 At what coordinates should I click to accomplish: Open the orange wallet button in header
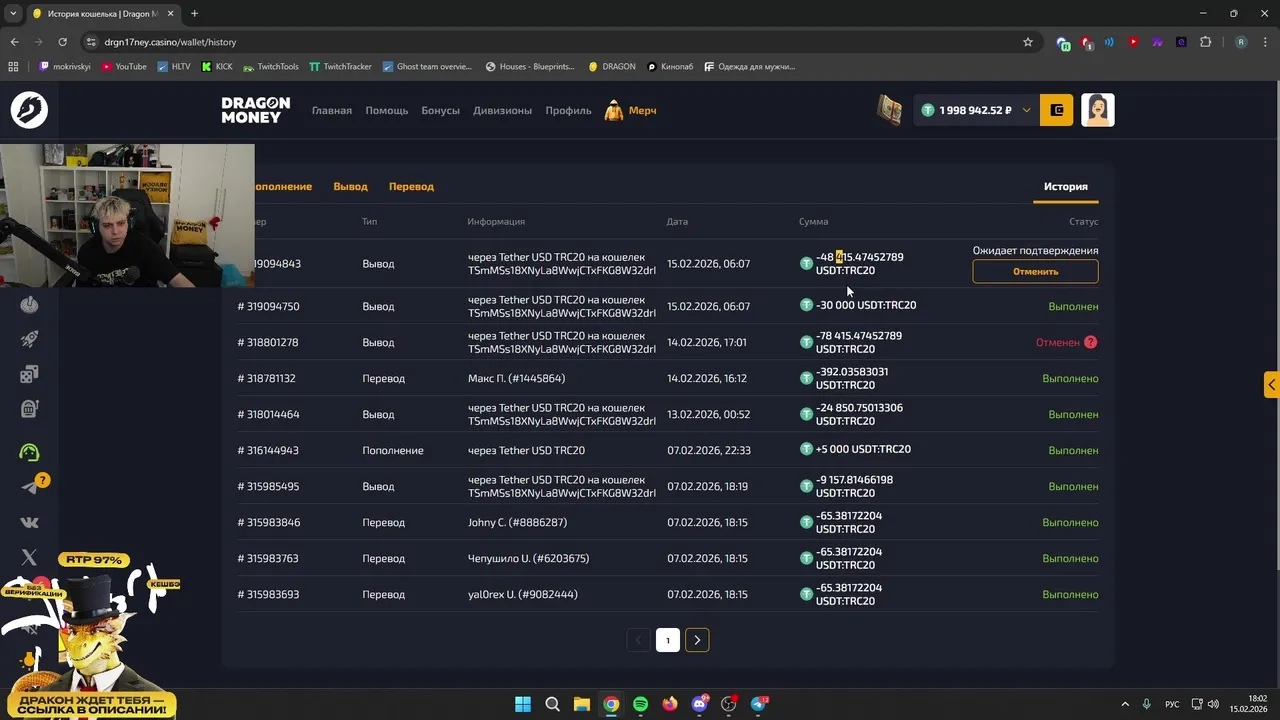click(x=1057, y=110)
